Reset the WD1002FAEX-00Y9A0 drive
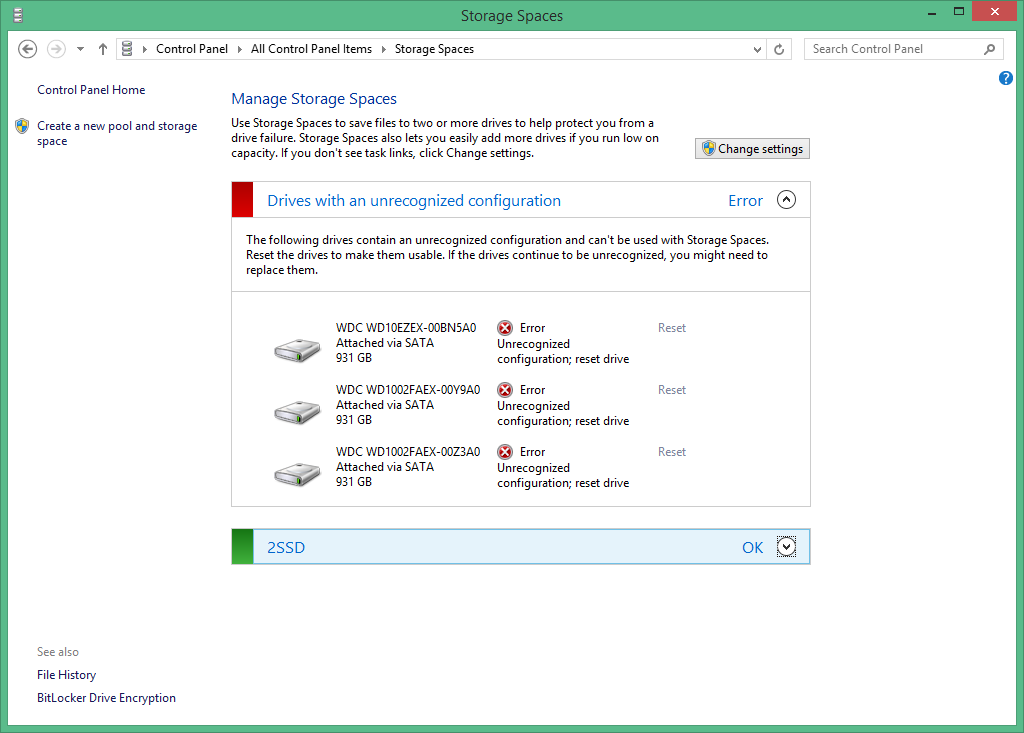This screenshot has width=1024, height=733. click(x=671, y=390)
